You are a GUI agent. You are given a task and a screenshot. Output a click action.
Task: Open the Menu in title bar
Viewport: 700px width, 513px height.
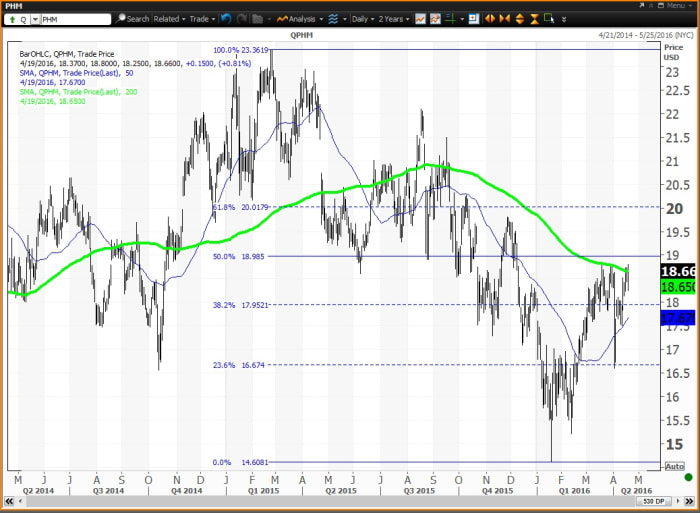(673, 5)
